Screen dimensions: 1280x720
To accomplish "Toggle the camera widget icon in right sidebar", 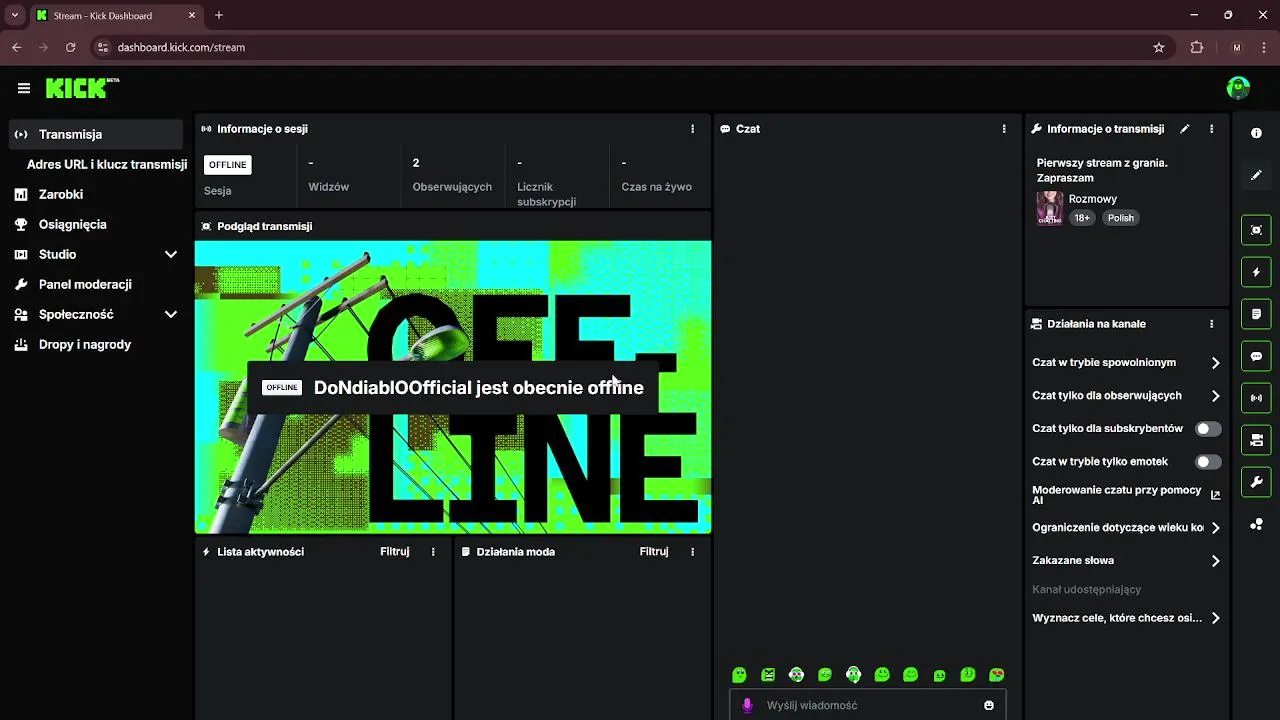I will pos(1257,440).
